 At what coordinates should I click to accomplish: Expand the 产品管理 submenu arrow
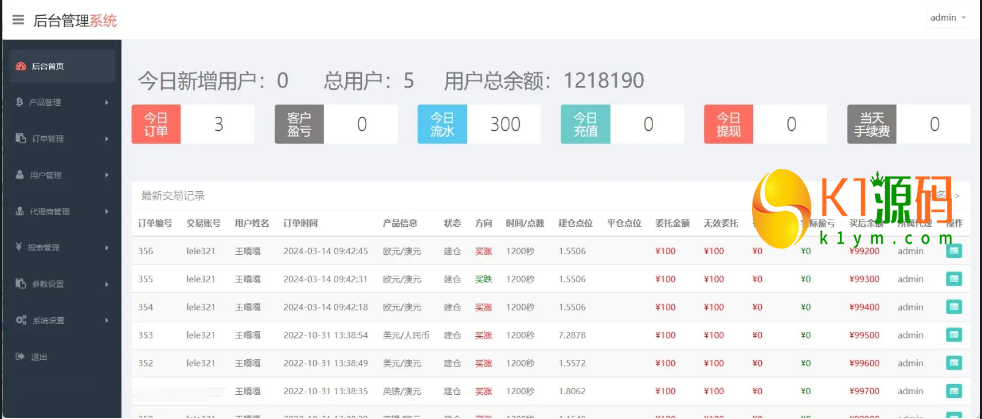(107, 102)
